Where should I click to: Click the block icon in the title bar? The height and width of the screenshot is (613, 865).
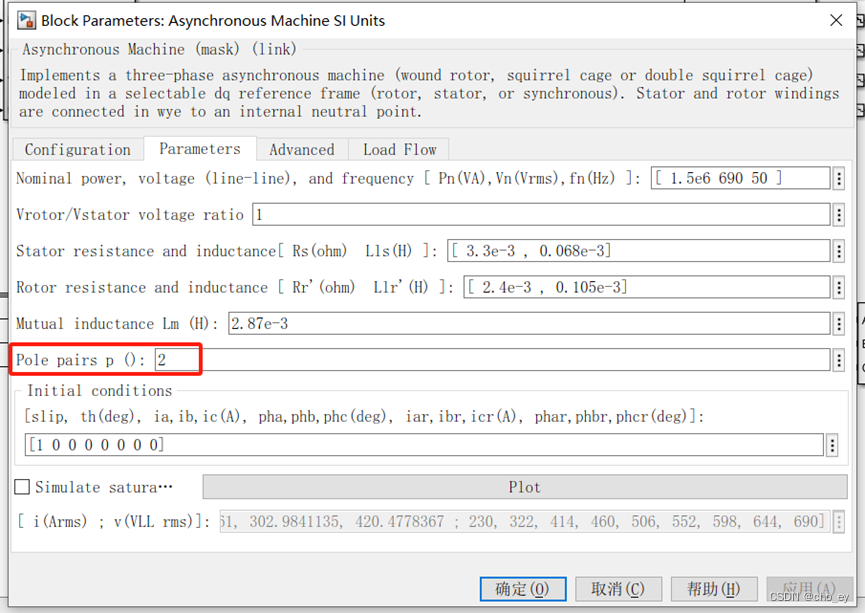coord(24,20)
